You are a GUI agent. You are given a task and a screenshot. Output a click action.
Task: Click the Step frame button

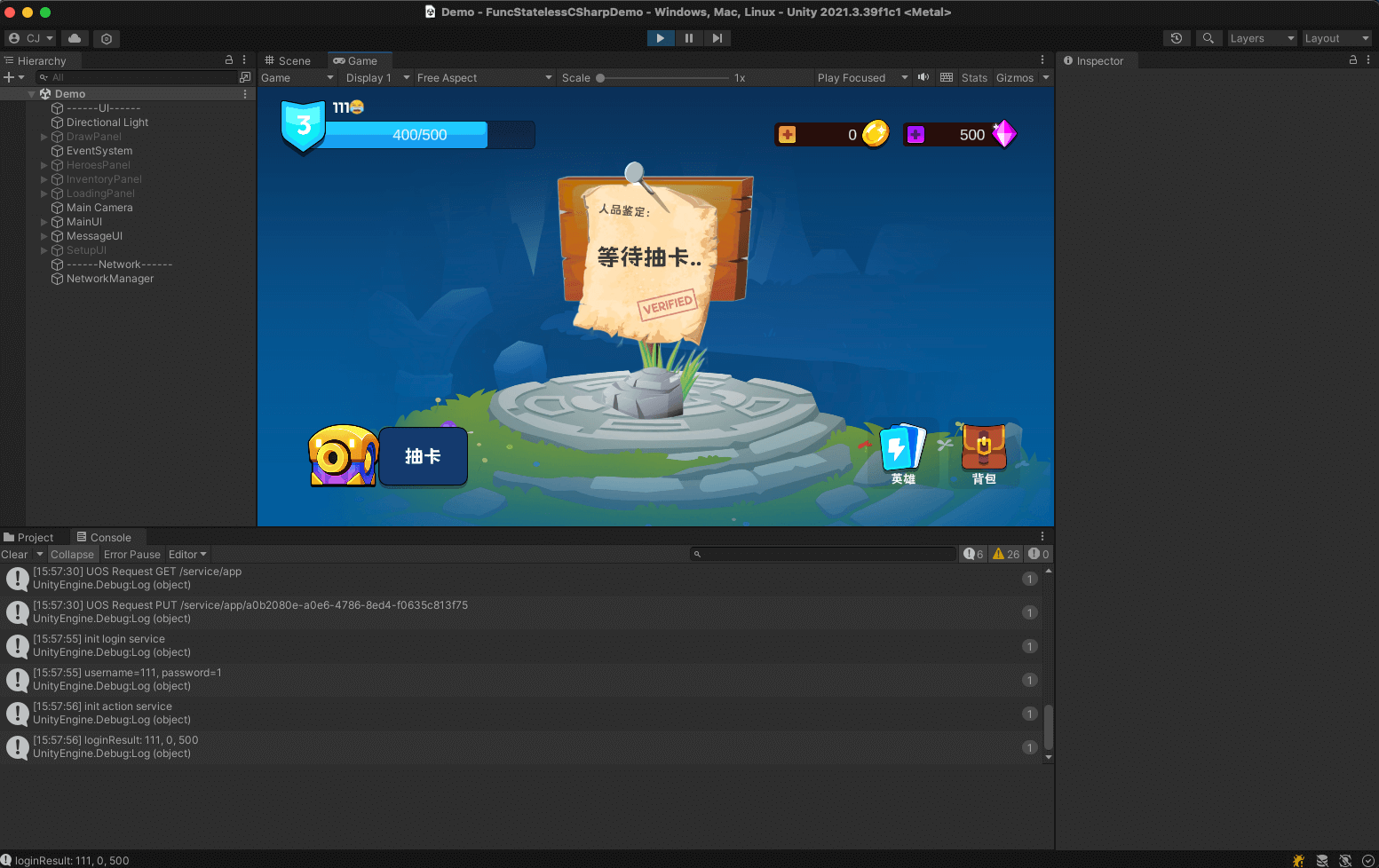click(x=717, y=38)
